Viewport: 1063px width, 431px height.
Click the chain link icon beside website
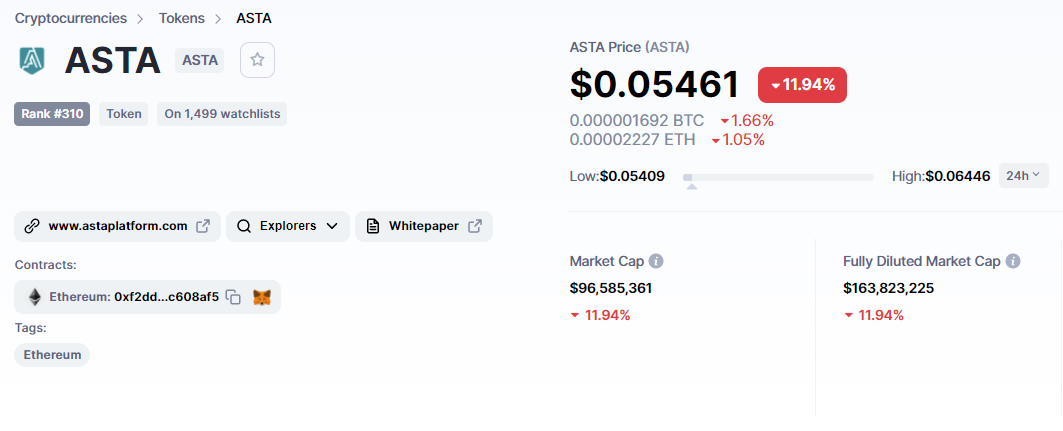pyautogui.click(x=31, y=226)
